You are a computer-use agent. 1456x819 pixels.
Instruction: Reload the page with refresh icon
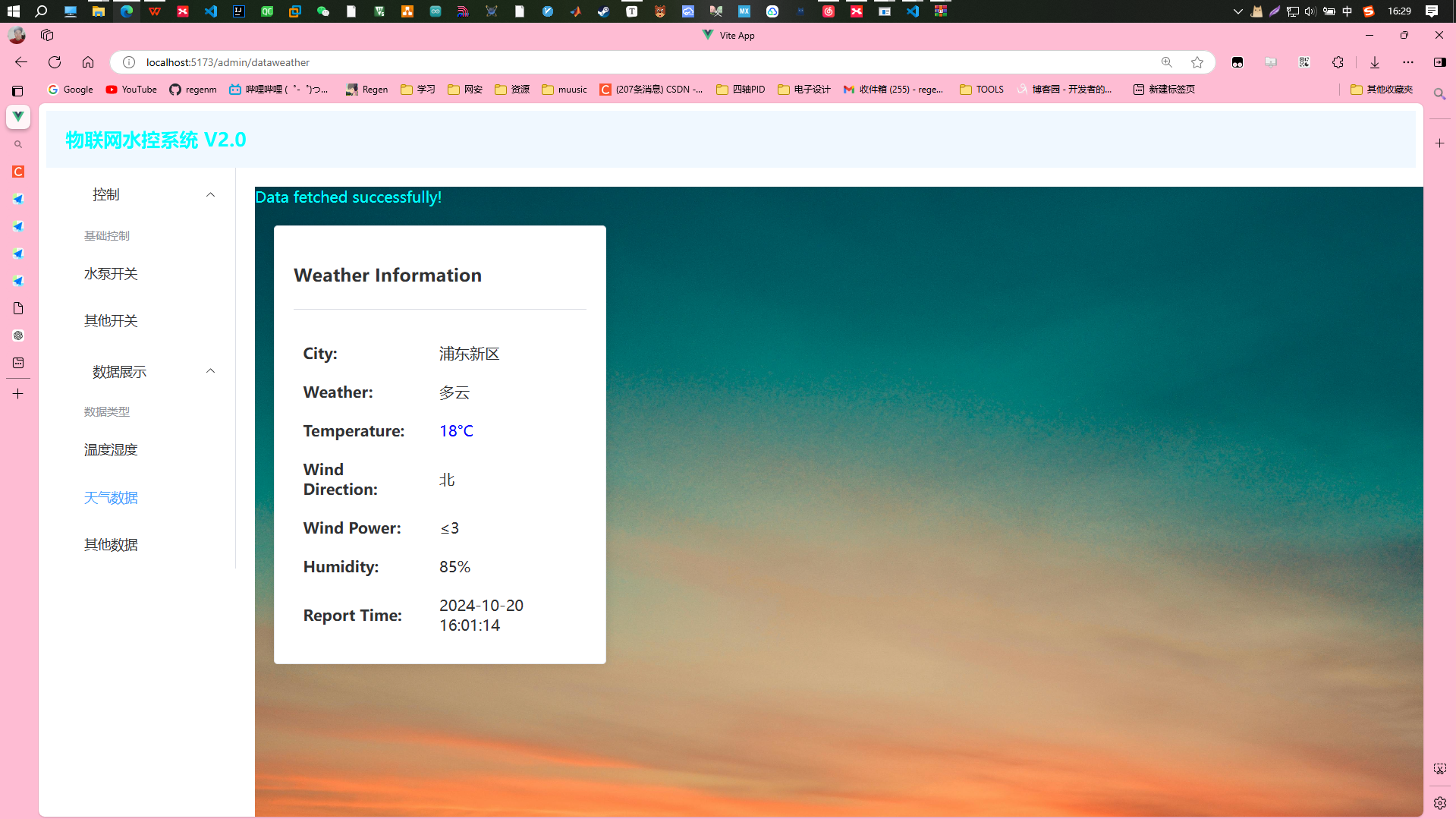[55, 62]
